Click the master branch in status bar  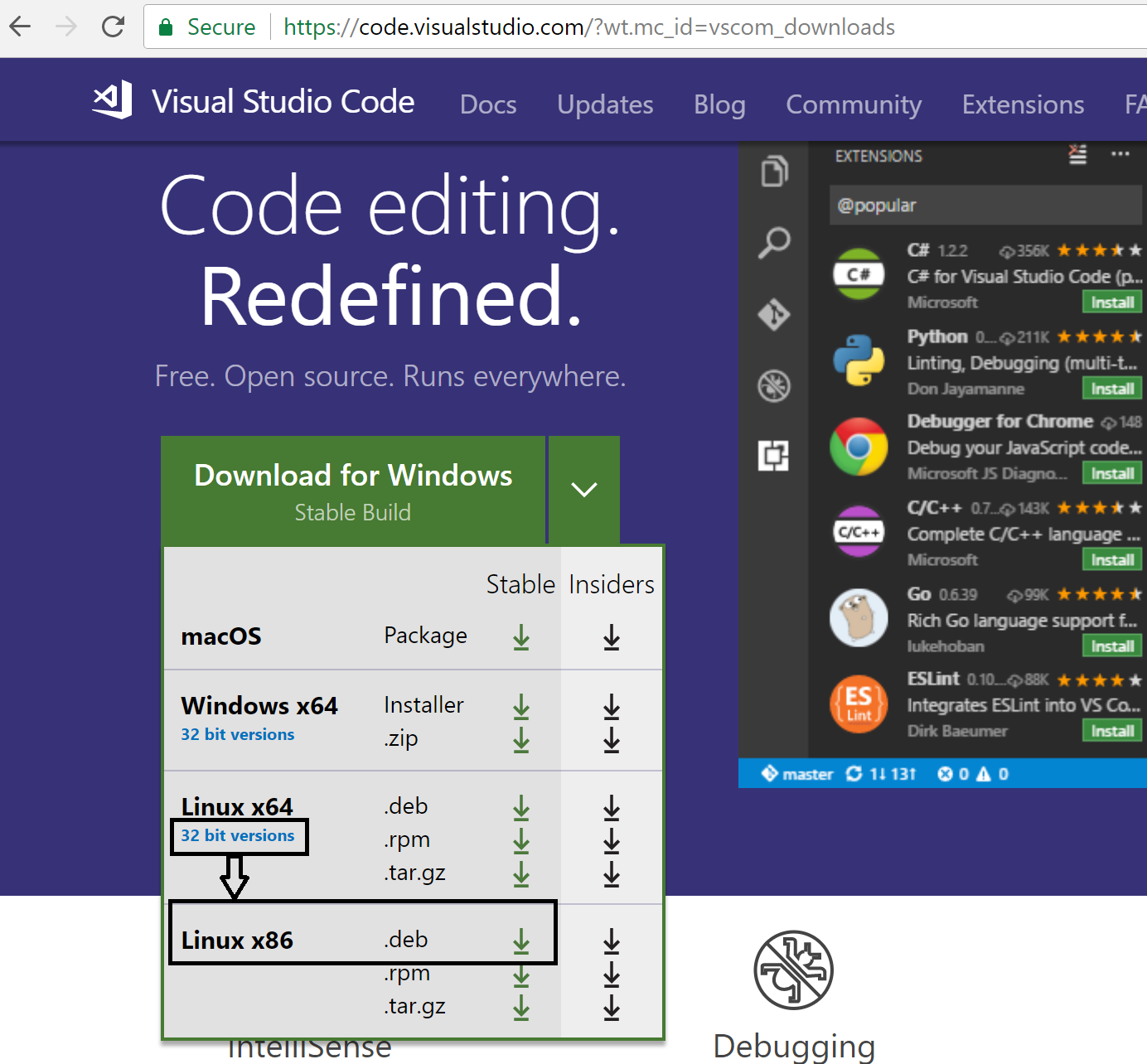coord(797,774)
